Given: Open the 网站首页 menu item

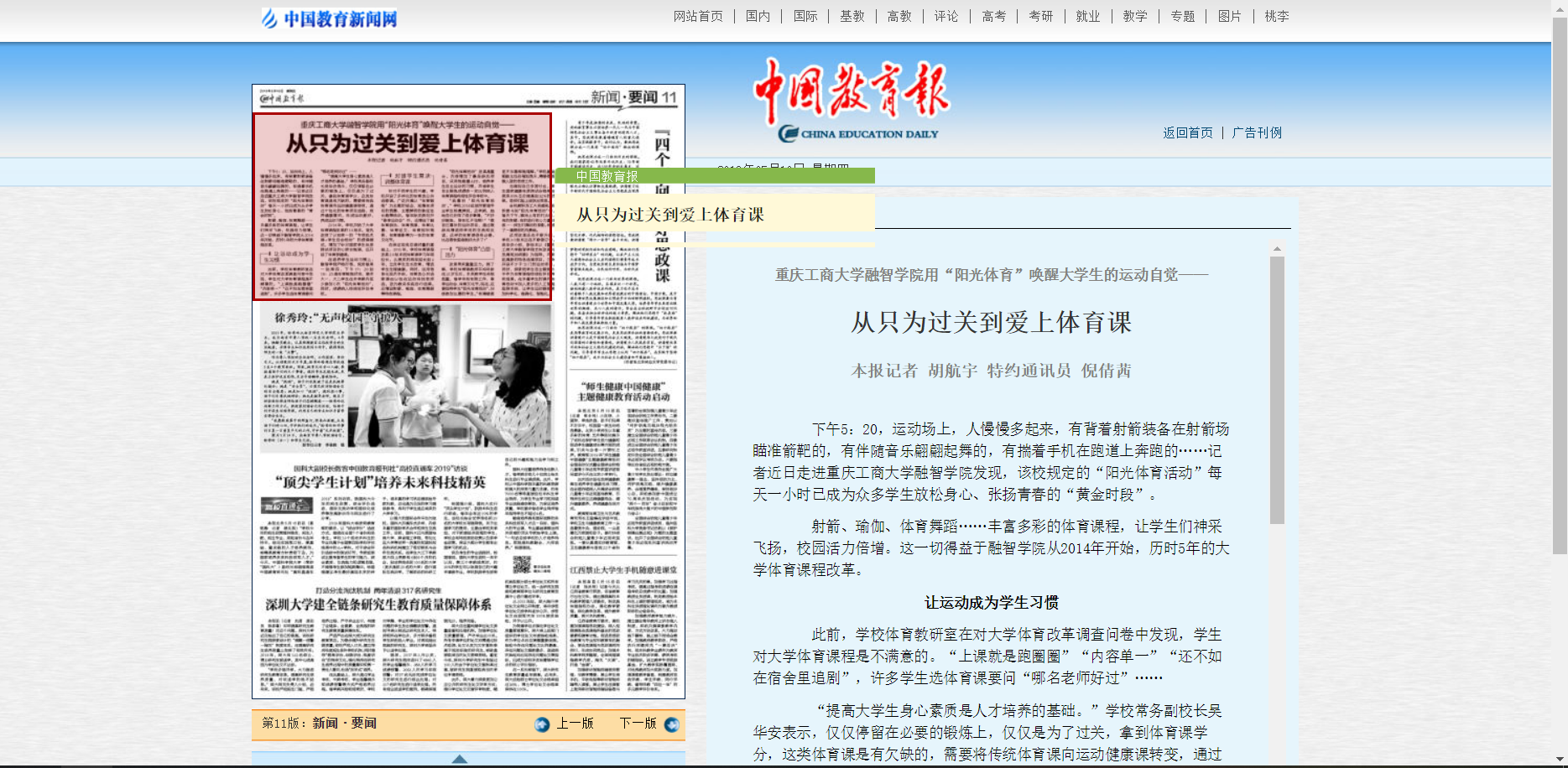Looking at the screenshot, I should click(x=698, y=16).
